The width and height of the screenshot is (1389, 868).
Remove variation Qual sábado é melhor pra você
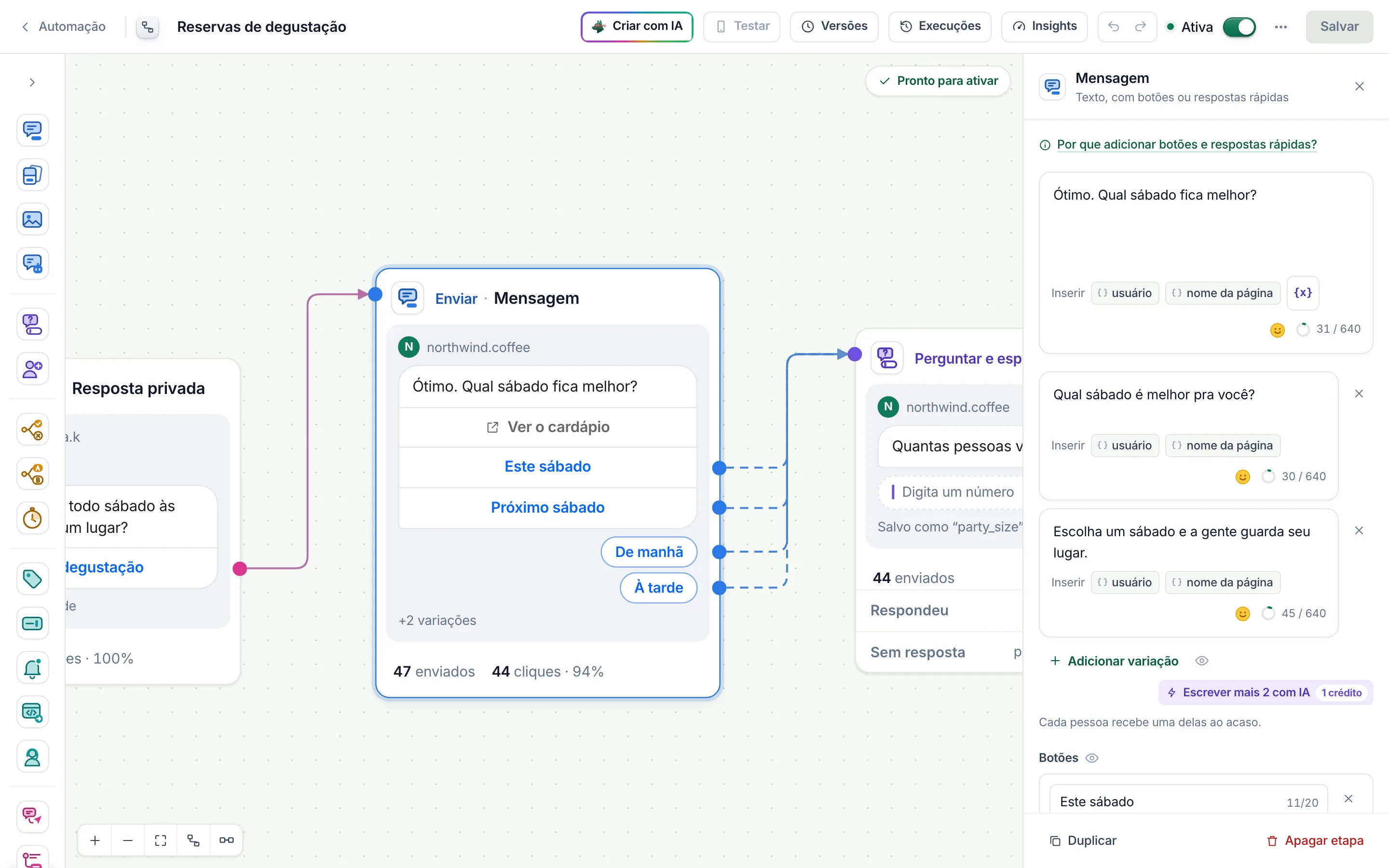[x=1359, y=394]
